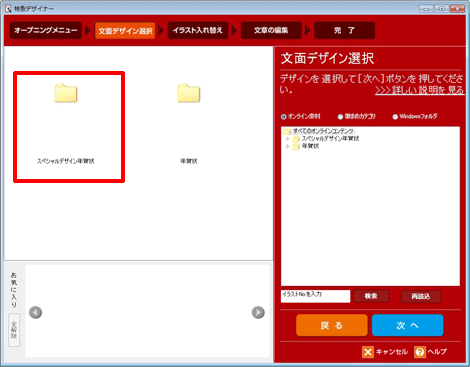Go to the オープニングメニュー step
This screenshot has width=470, height=367.
click(46, 30)
